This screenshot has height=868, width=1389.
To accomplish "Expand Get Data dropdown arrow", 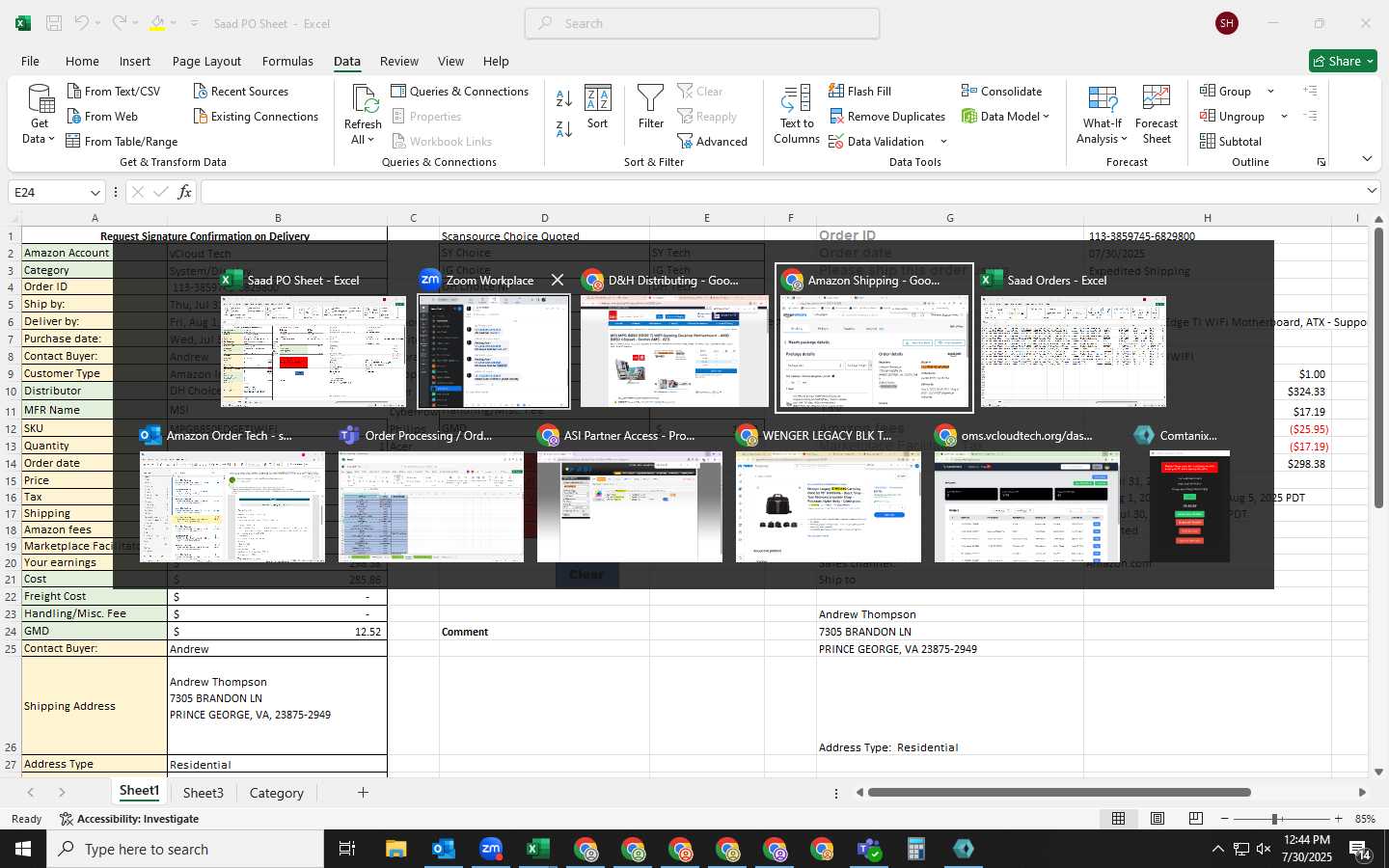I will (51, 139).
